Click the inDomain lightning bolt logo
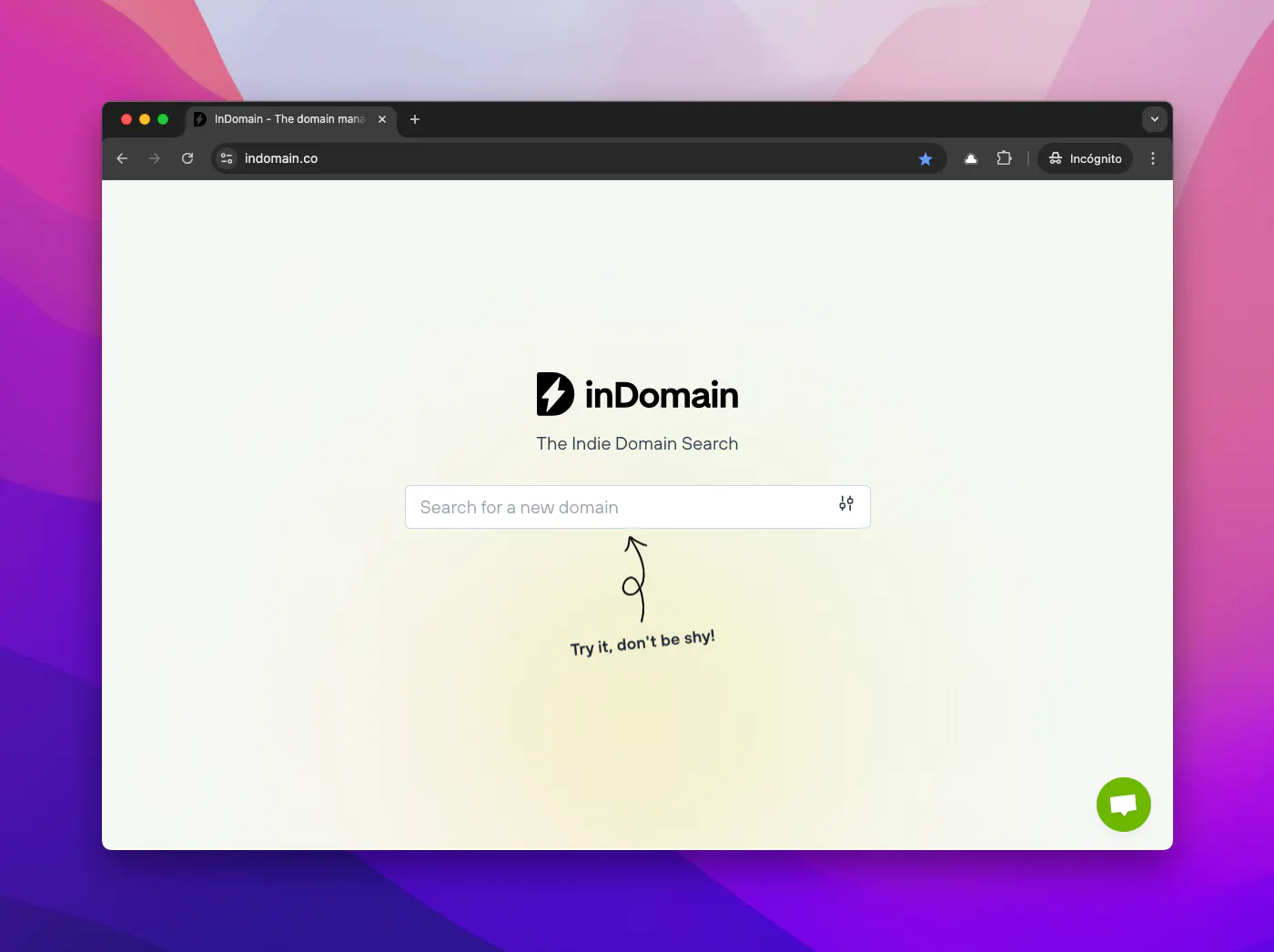The height and width of the screenshot is (952, 1274). (555, 394)
